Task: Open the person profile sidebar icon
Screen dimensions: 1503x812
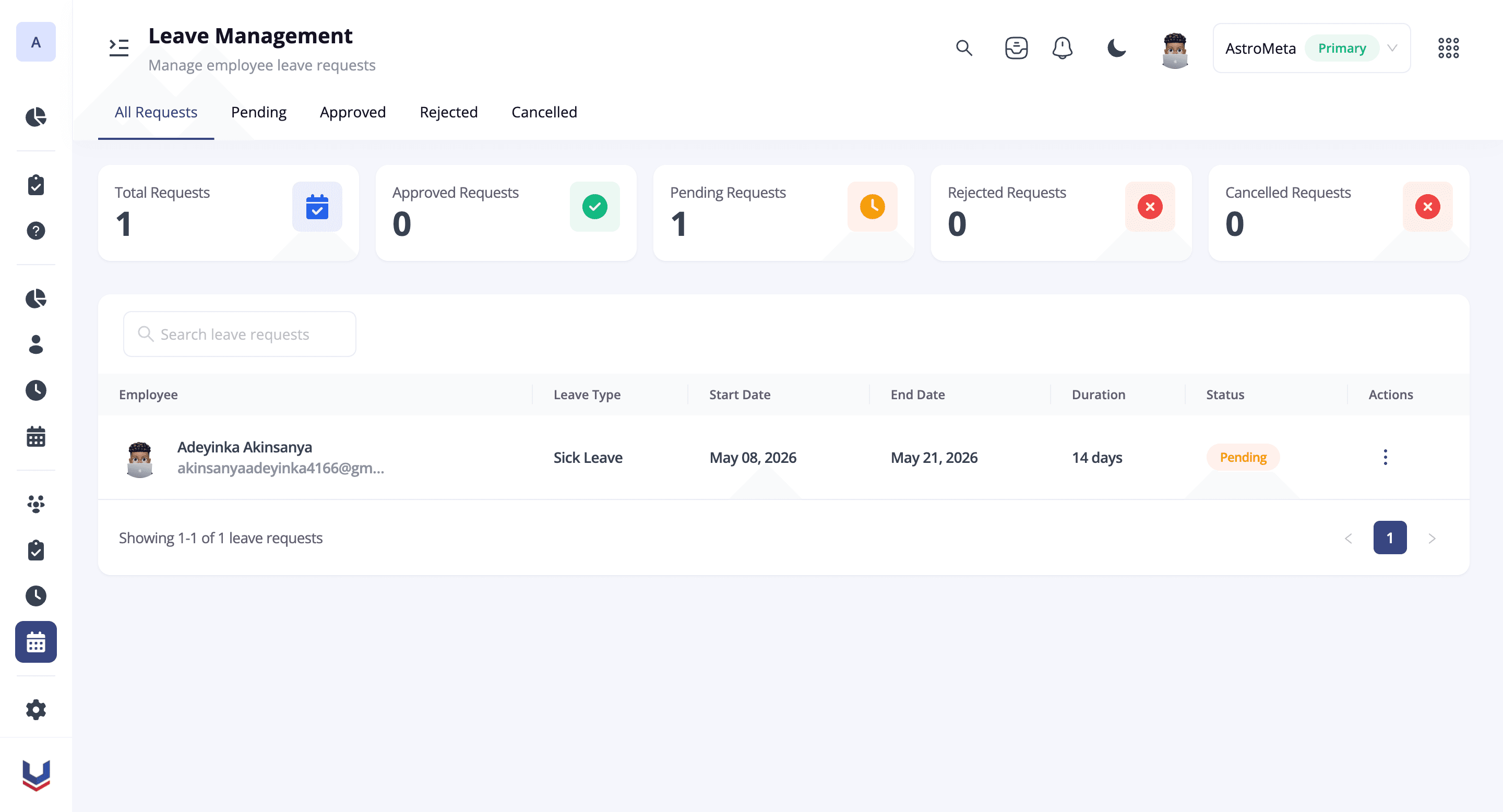Action: point(35,344)
